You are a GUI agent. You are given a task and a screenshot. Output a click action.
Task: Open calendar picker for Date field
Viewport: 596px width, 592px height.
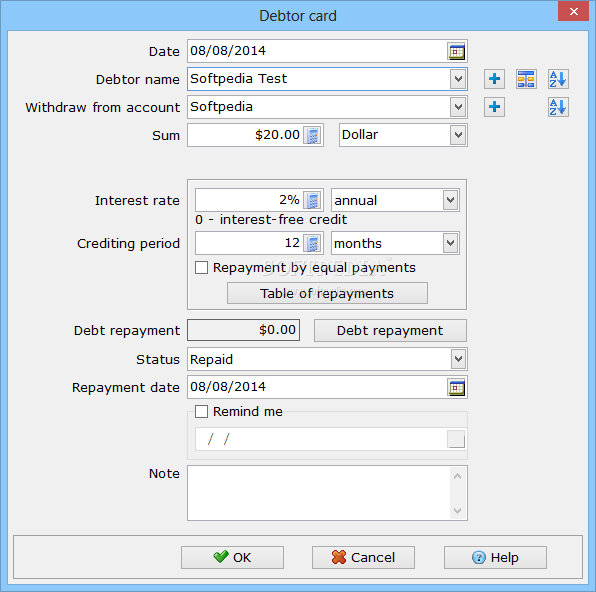(x=456, y=51)
